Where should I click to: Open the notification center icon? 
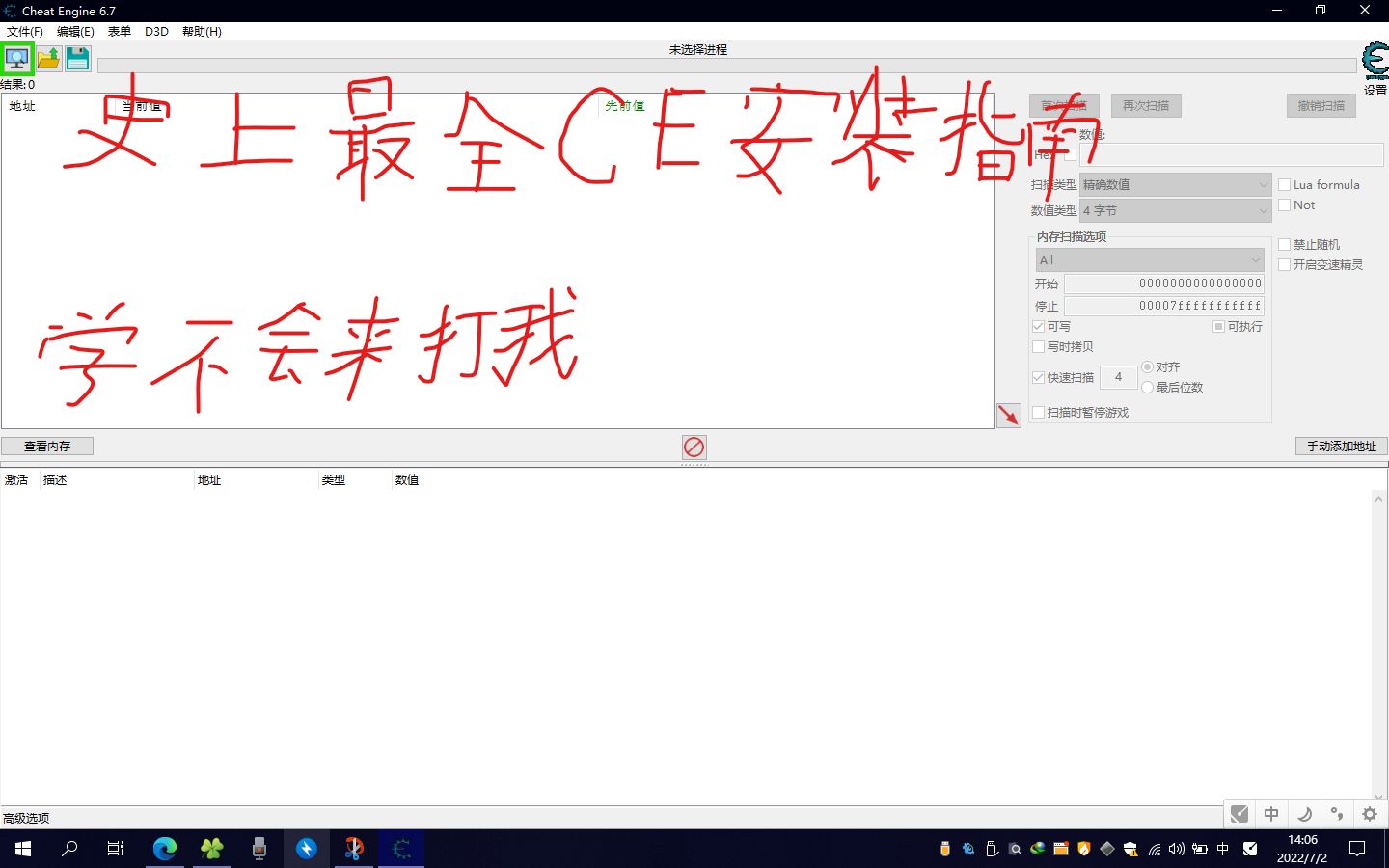point(1357,850)
